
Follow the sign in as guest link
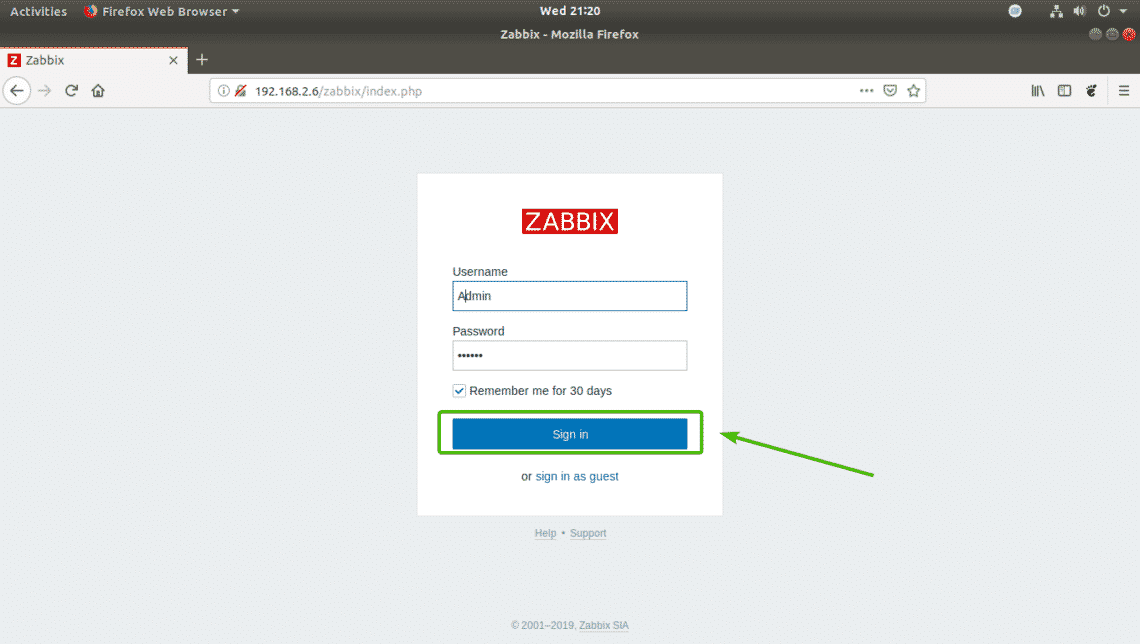click(x=577, y=476)
